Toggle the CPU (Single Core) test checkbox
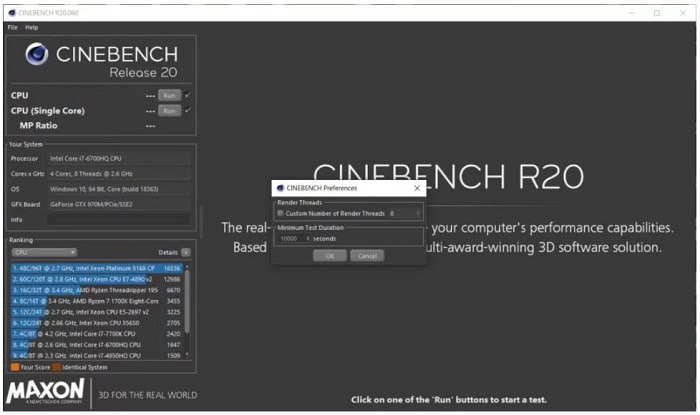Viewport: 700px width, 415px height. [x=188, y=110]
